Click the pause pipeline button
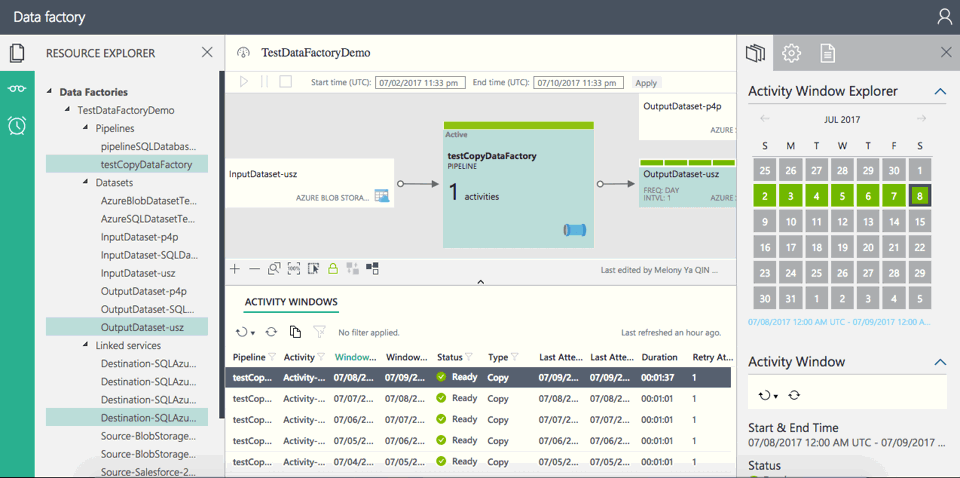The image size is (960, 478). point(264,82)
